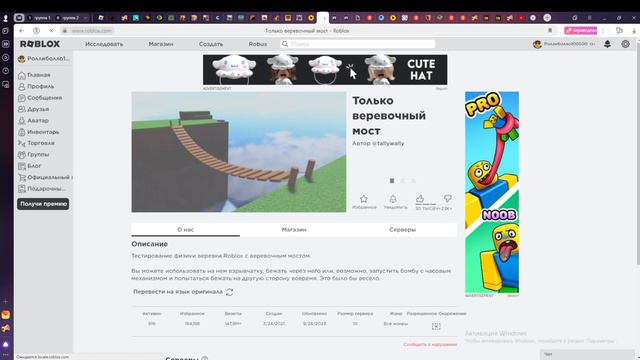Open the Исследовать menu
Screen dimensions: 640x360
point(104,44)
